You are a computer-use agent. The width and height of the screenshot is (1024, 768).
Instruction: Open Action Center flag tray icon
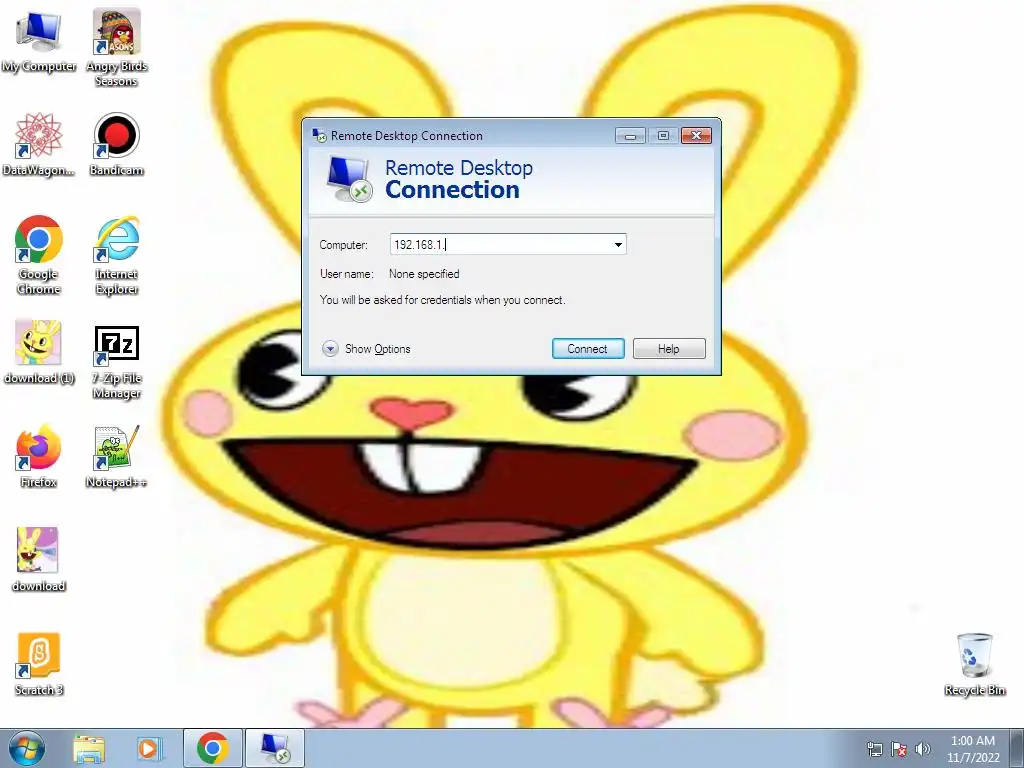pyautogui.click(x=899, y=750)
